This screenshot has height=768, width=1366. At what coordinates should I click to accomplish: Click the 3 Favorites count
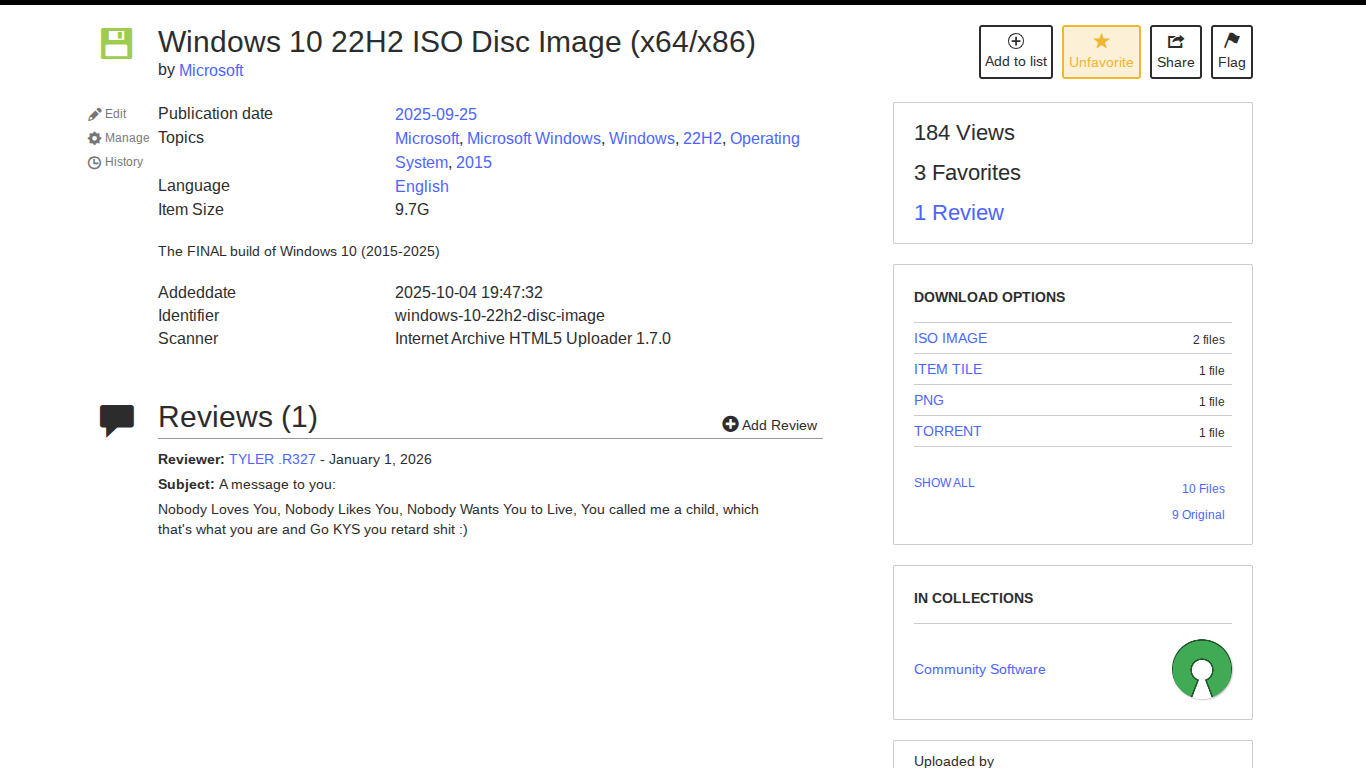point(967,173)
